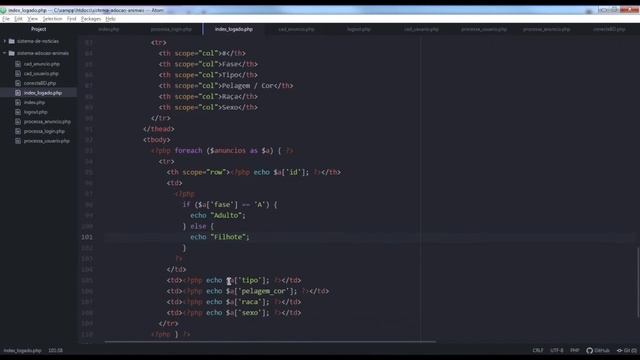
Task: Open the View menu
Action: click(x=32, y=19)
